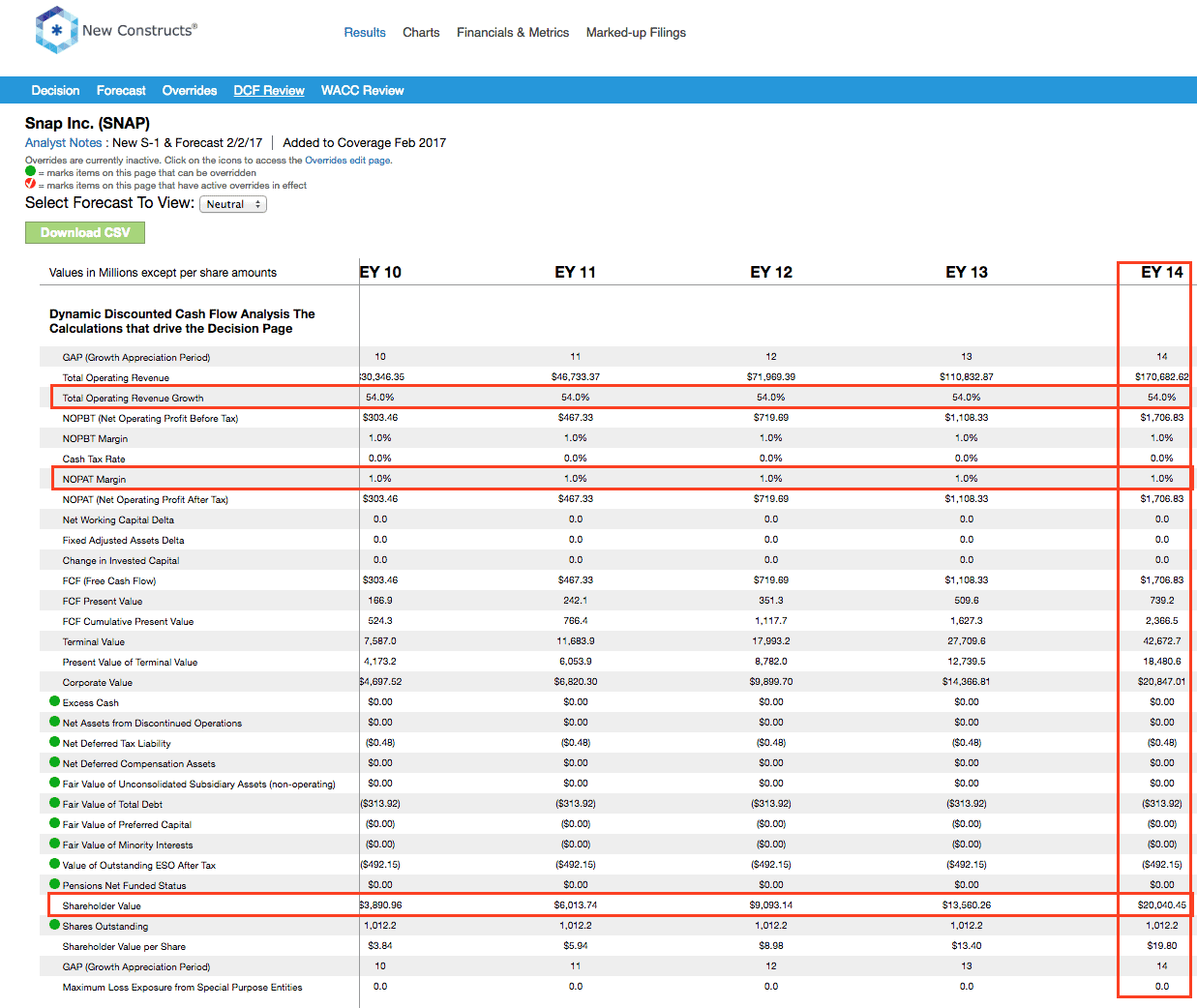Click red checkmark legend icon for active overrides
Viewport: 1197px width, 1008px height.
click(30, 184)
